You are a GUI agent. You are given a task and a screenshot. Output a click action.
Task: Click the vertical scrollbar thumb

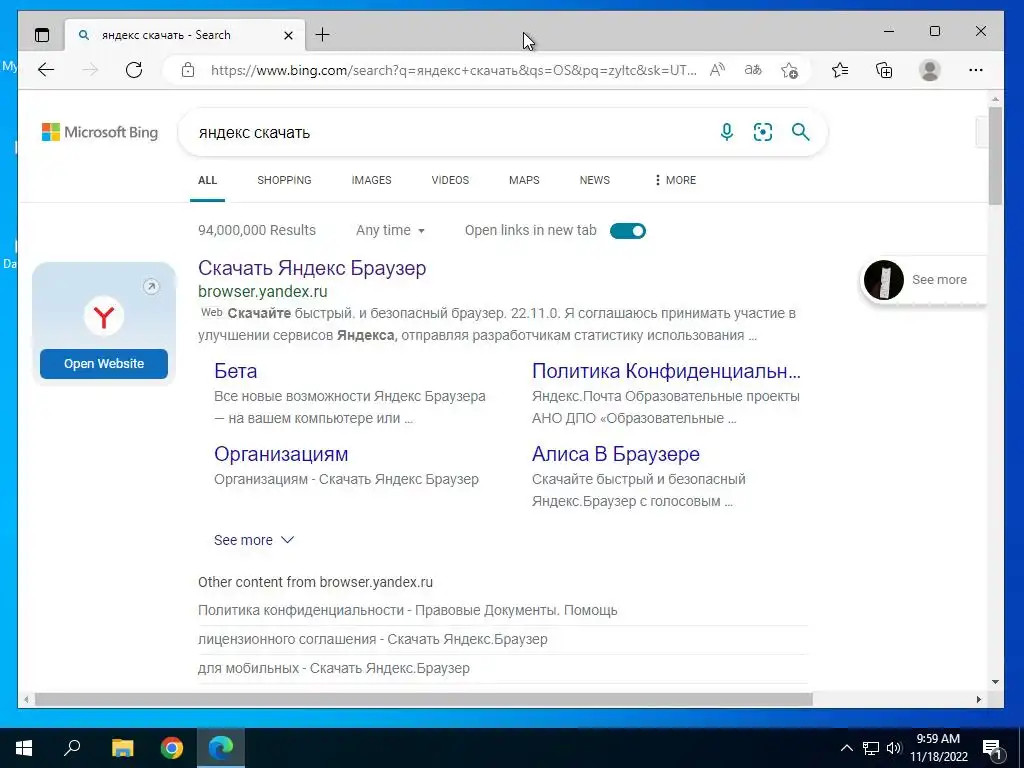pyautogui.click(x=995, y=156)
